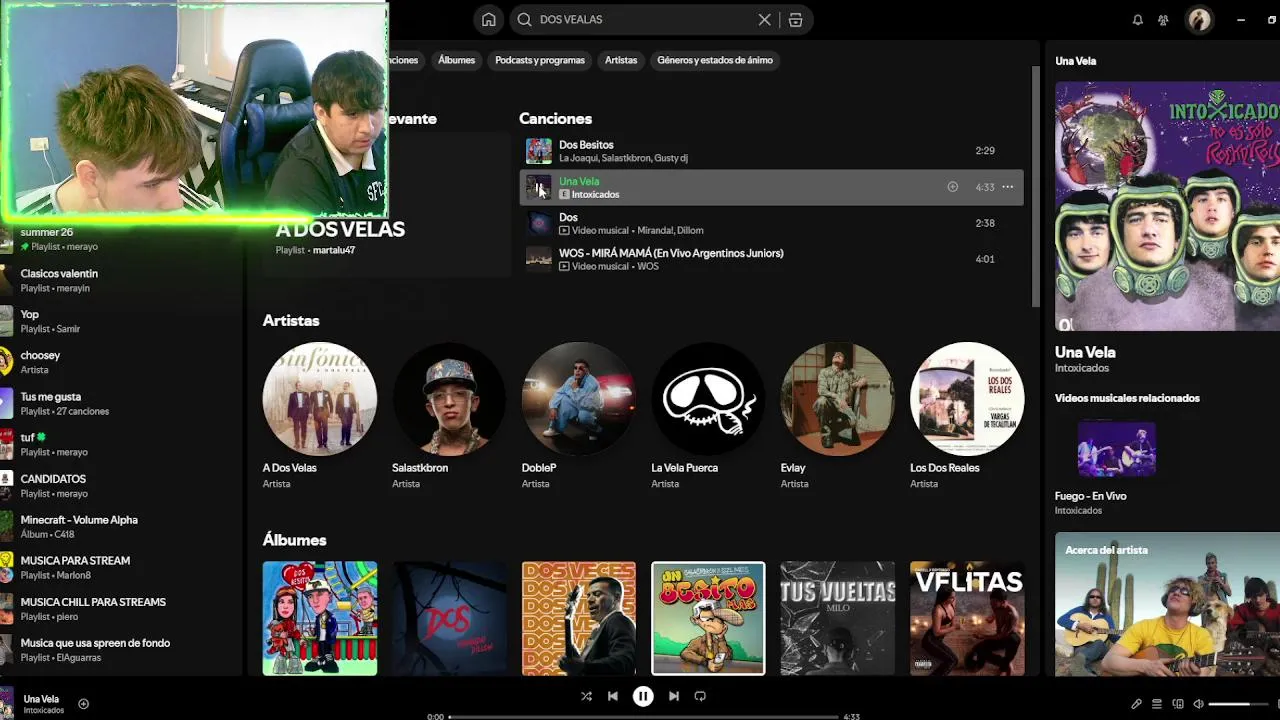Open the Dos Besitos album cover
The image size is (1280, 720).
(320, 618)
